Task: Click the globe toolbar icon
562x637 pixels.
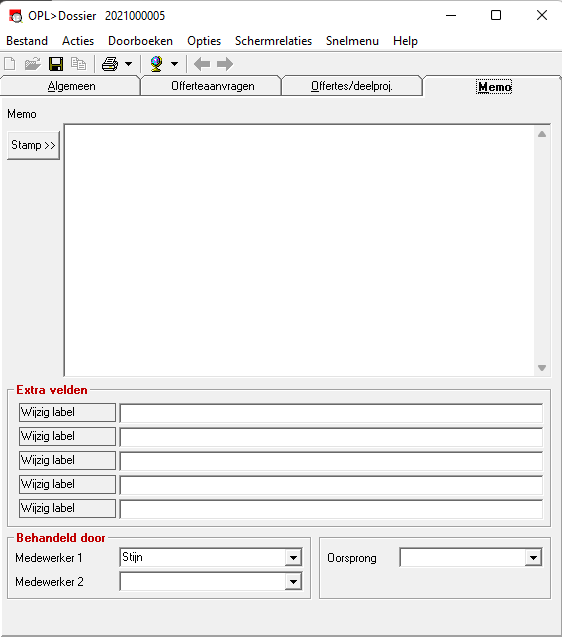Action: pyautogui.click(x=156, y=64)
